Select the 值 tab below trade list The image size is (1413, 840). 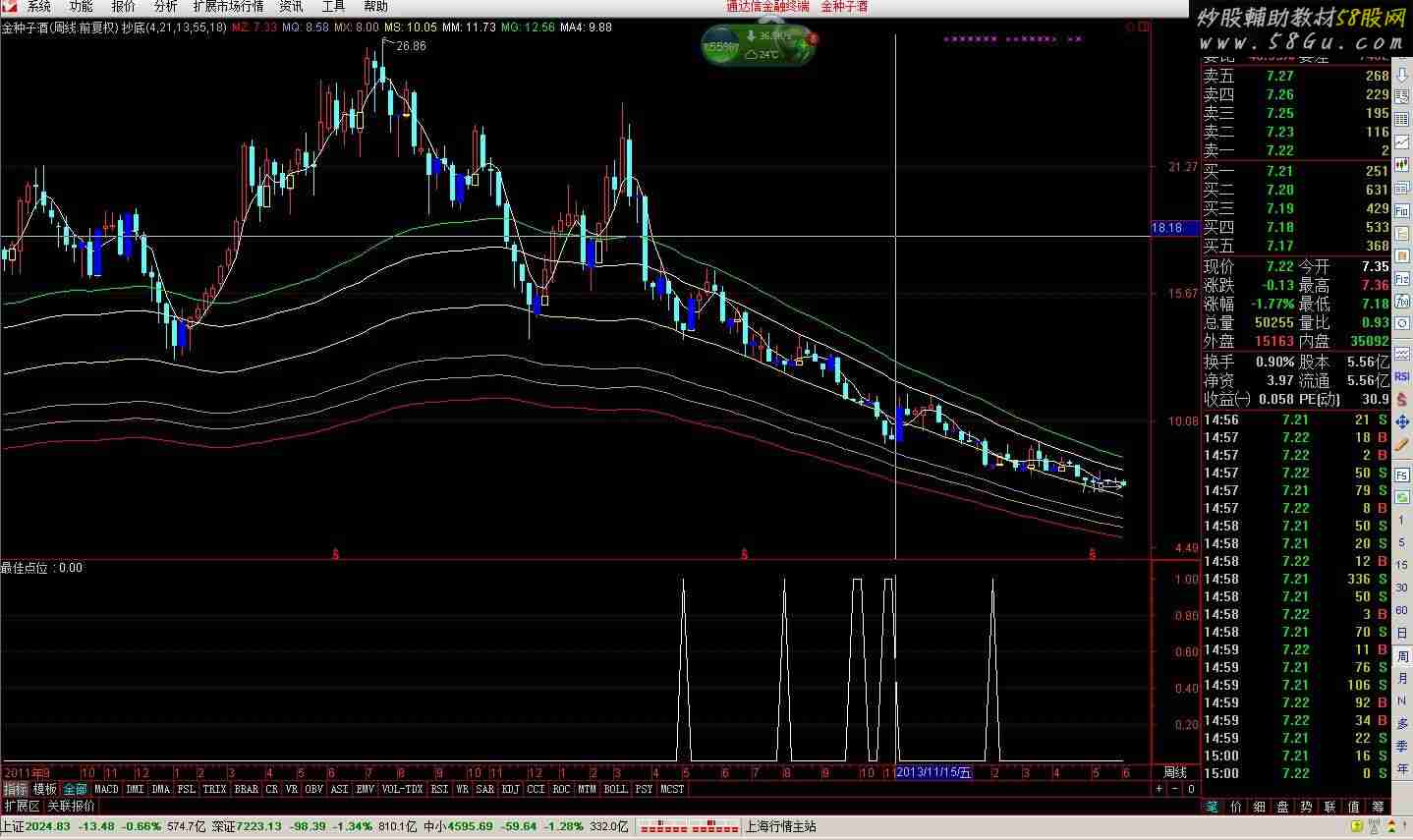pos(1353,807)
